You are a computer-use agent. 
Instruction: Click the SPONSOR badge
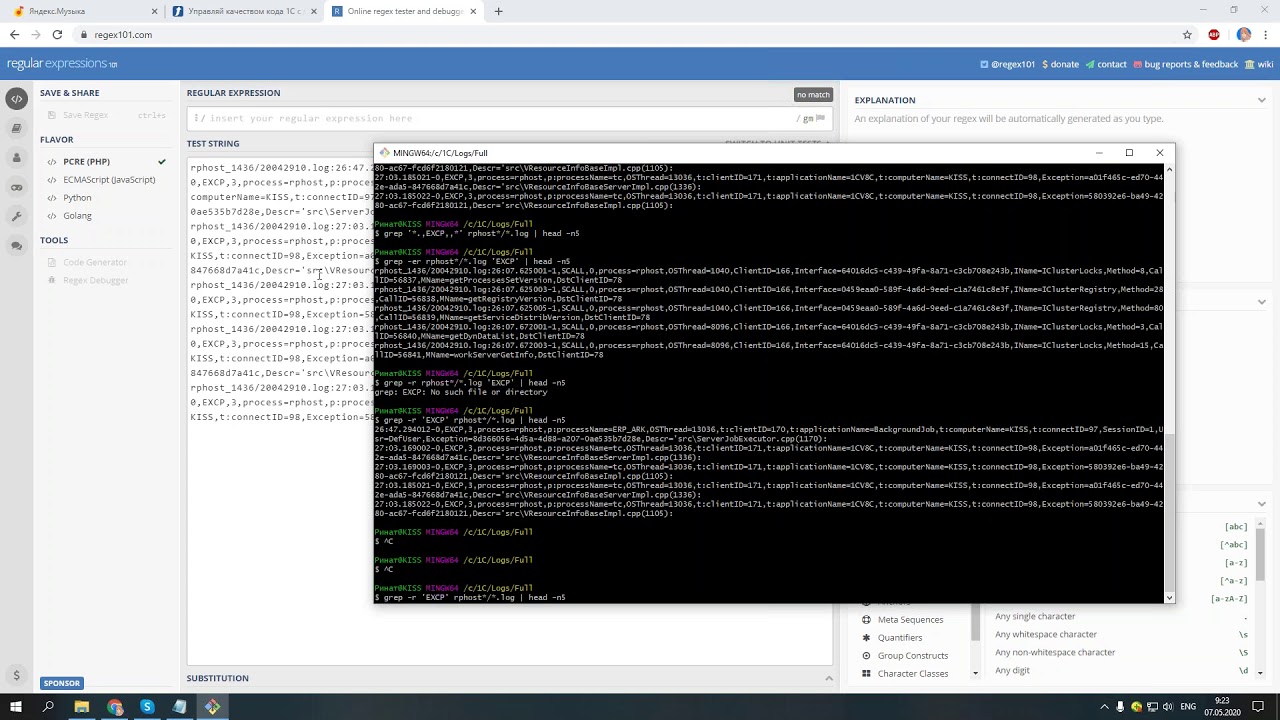click(x=61, y=683)
